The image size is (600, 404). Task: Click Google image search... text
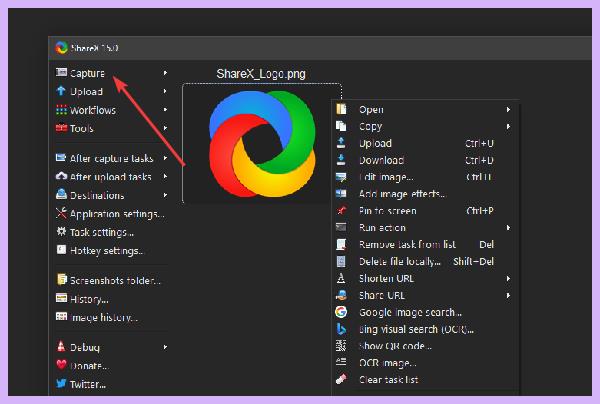point(410,312)
